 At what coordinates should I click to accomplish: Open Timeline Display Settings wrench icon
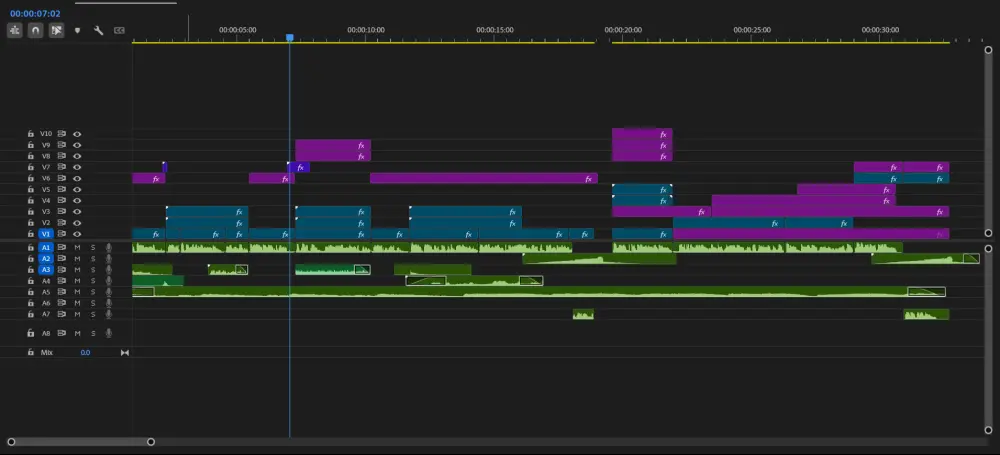[98, 30]
